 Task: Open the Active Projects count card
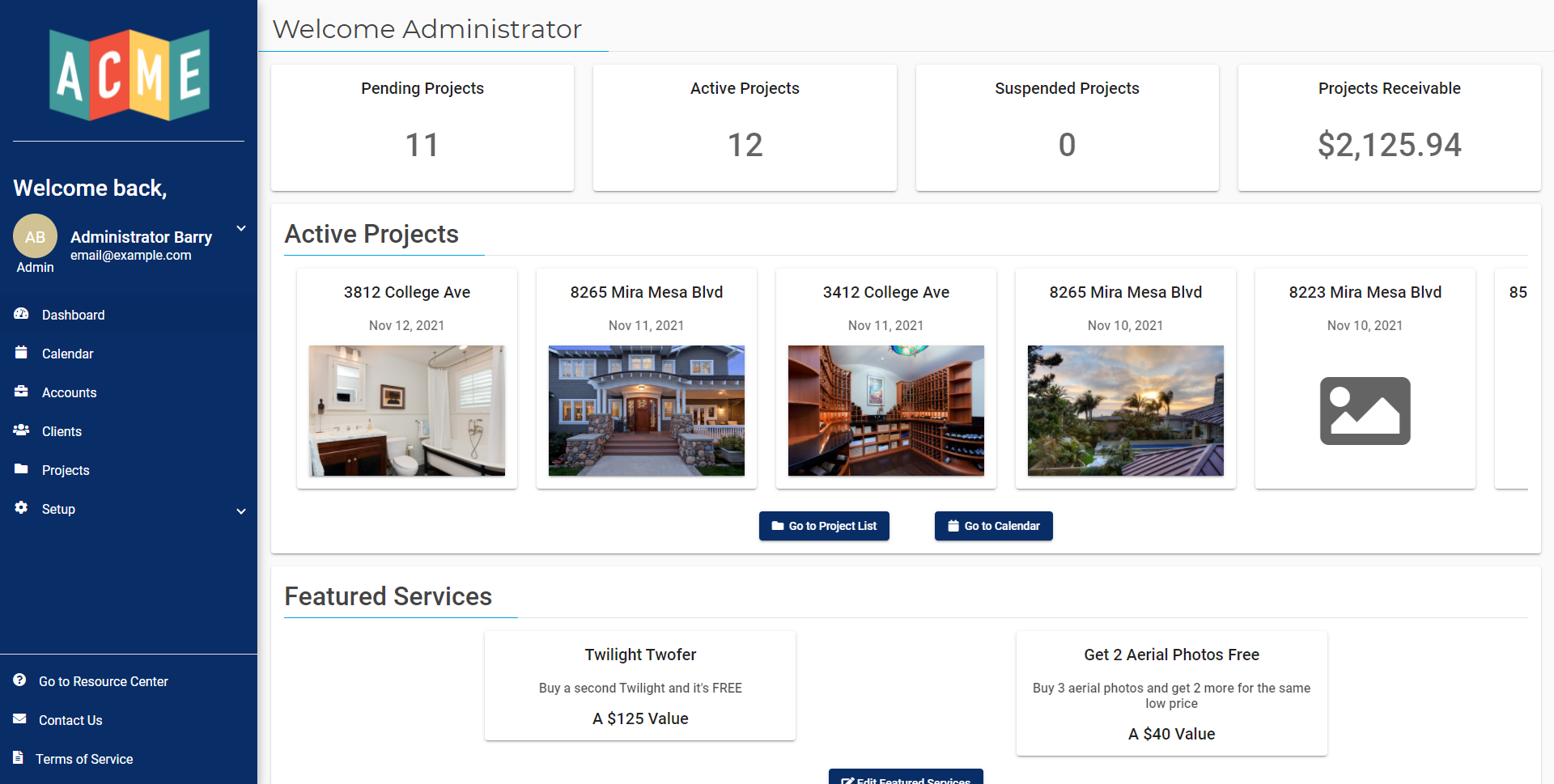point(745,128)
